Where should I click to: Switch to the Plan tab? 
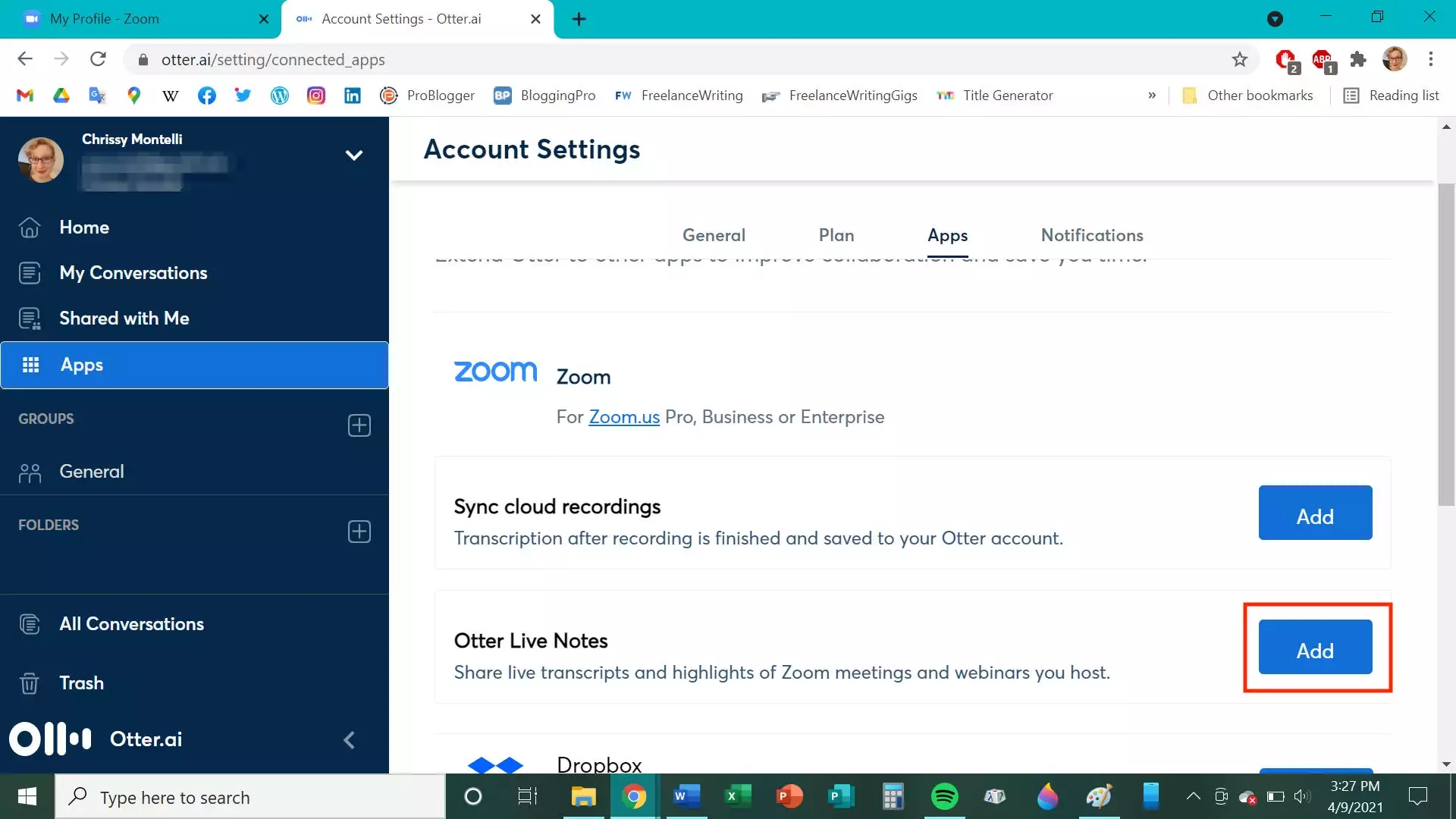(836, 235)
